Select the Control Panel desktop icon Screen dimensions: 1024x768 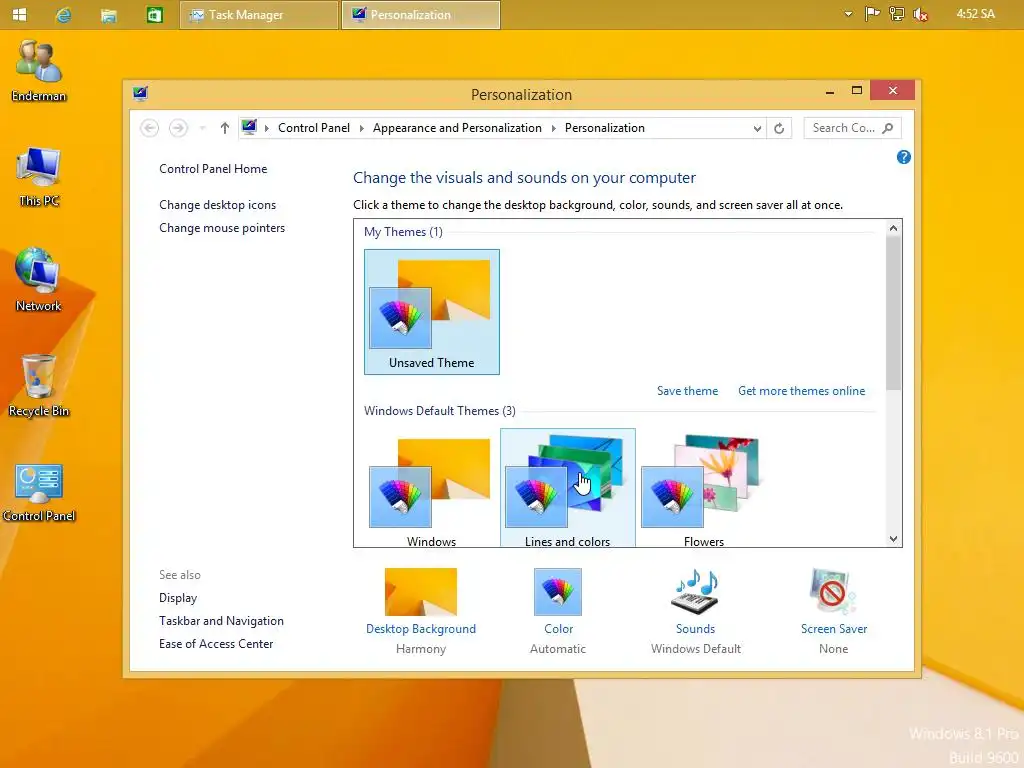39,492
